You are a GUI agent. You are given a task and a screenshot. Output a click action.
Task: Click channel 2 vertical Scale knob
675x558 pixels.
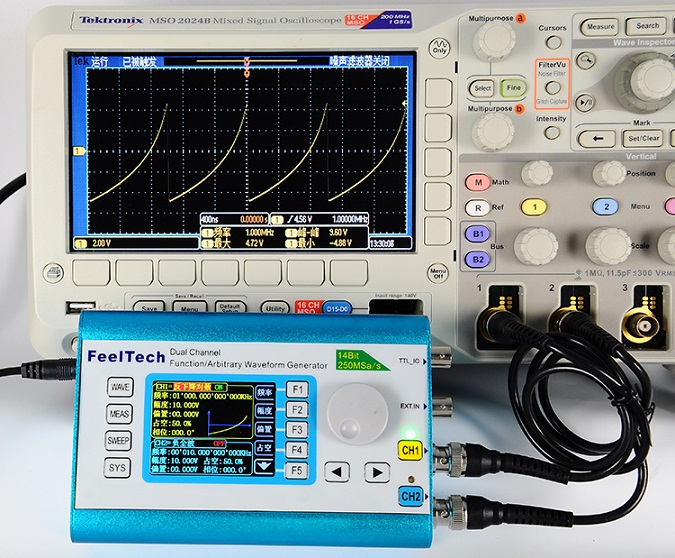[x=608, y=246]
